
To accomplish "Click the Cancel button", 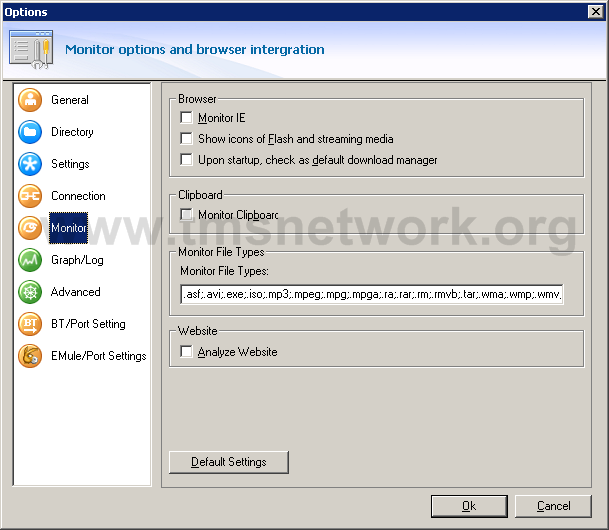I will [553, 506].
